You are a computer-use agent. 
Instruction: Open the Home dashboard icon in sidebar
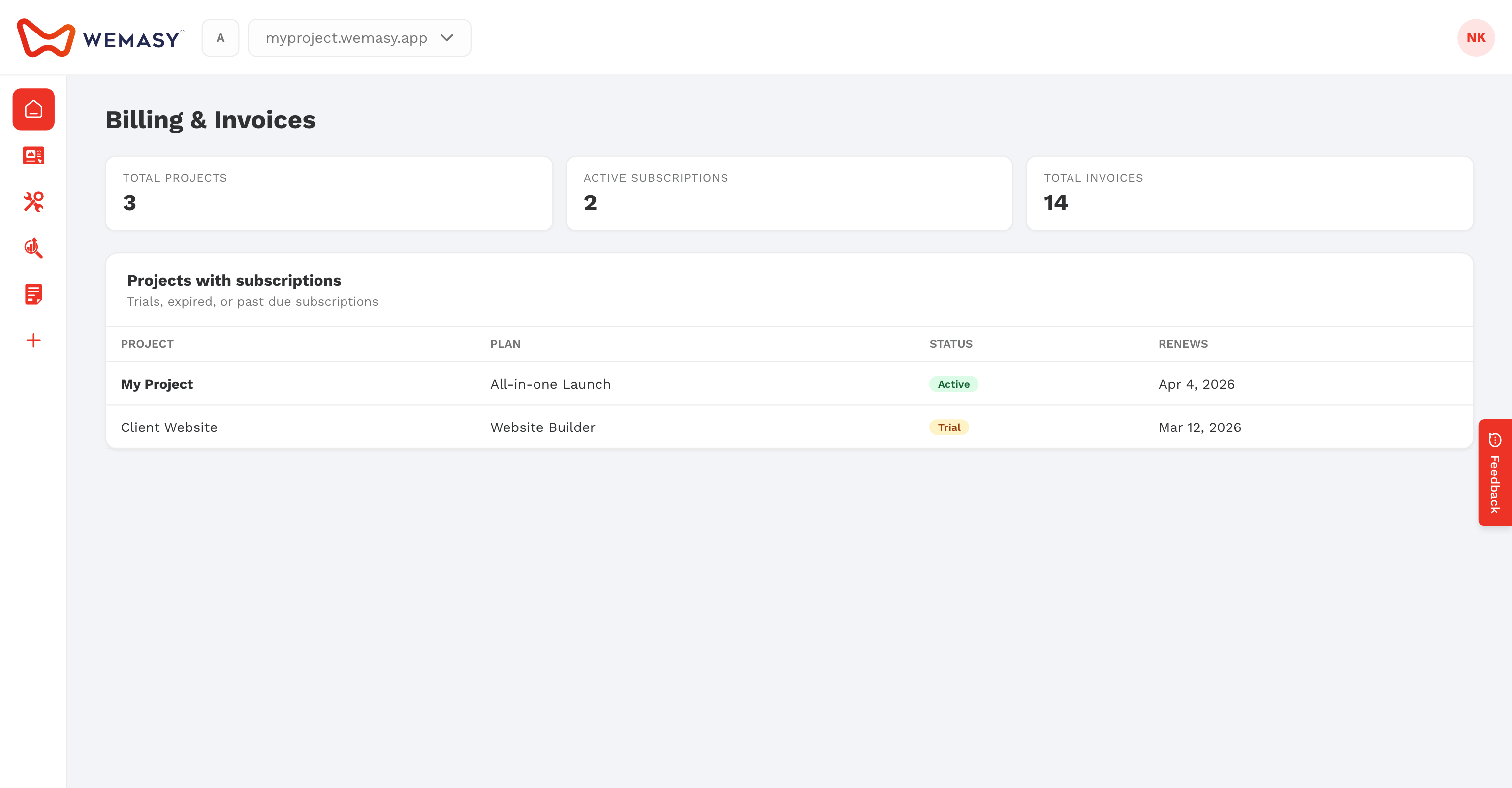33,109
